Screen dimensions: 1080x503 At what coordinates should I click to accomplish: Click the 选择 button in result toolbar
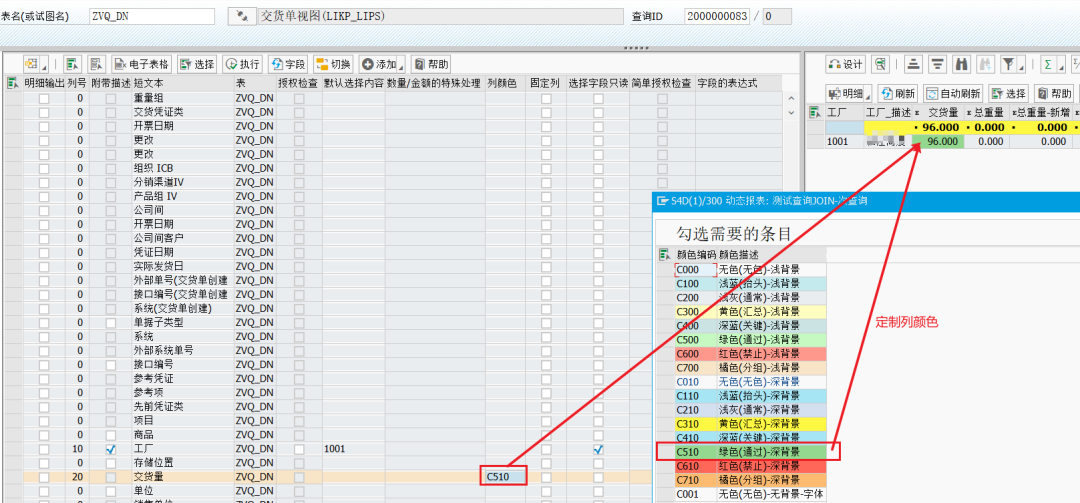[x=1009, y=93]
